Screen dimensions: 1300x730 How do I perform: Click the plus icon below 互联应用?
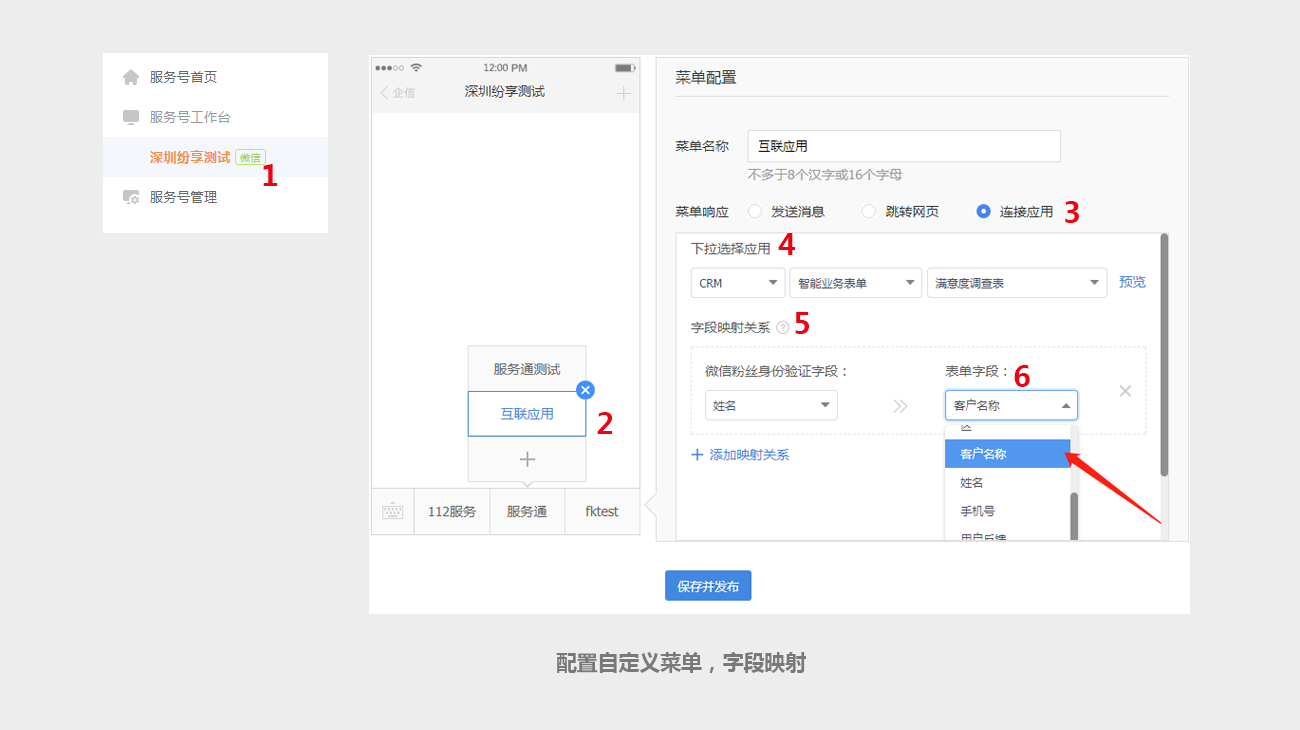(527, 459)
